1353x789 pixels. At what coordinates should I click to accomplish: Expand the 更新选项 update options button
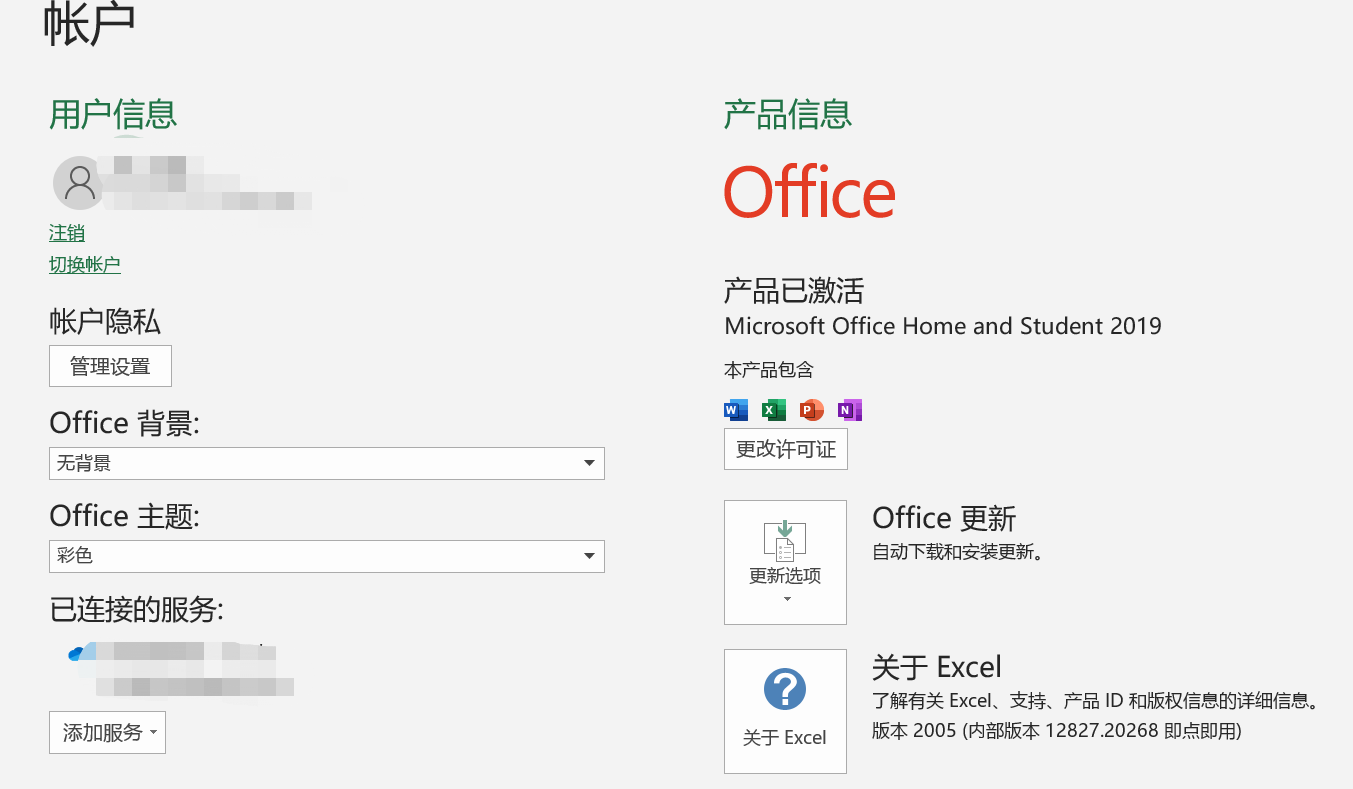(785, 563)
